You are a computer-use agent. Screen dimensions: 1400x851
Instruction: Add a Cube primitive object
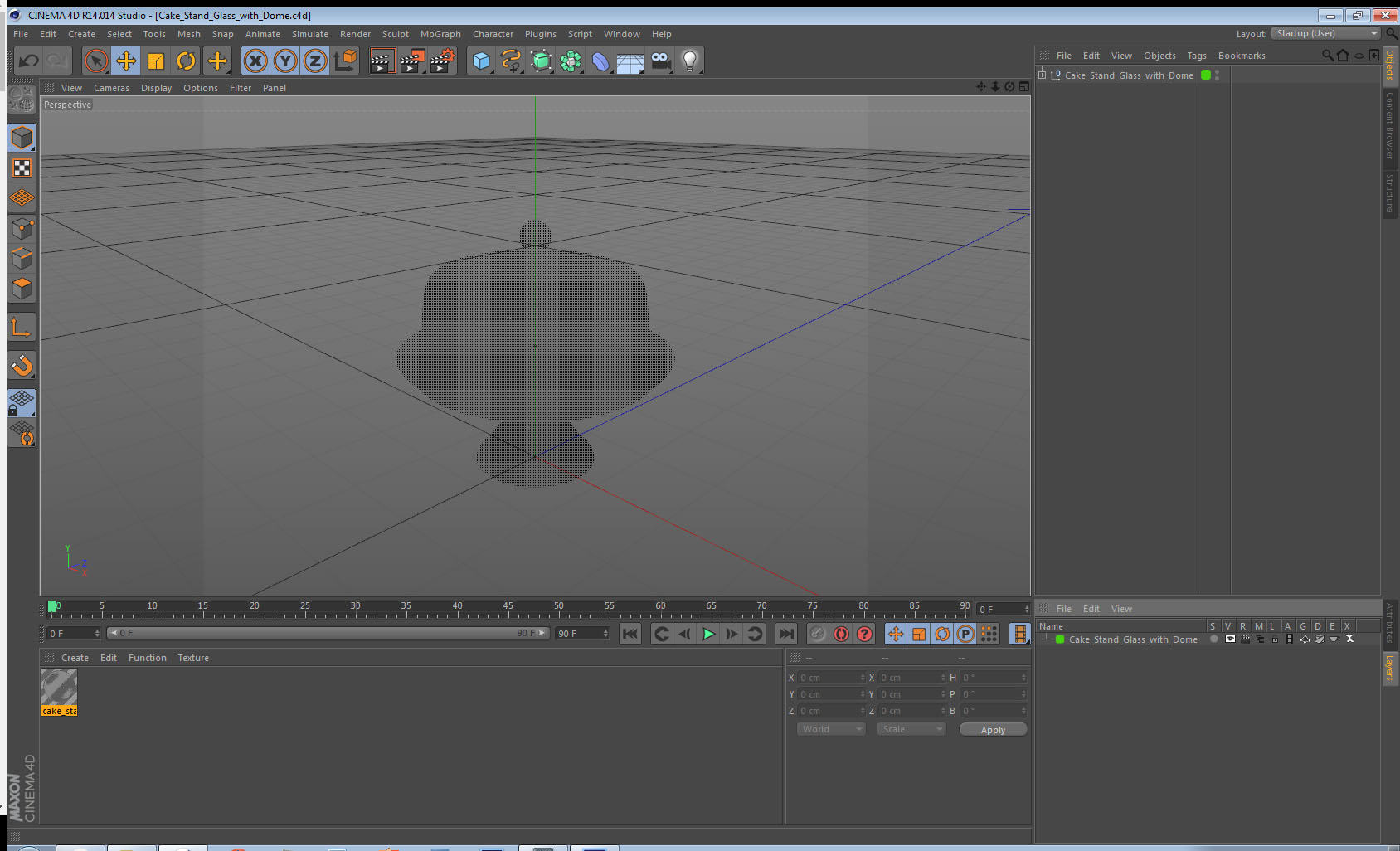point(481,61)
